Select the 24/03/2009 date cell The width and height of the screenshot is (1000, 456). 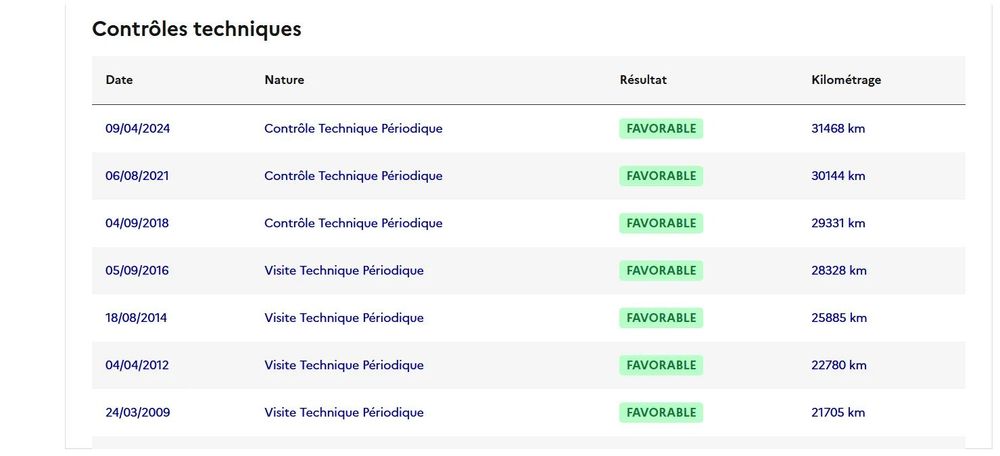[x=137, y=413]
